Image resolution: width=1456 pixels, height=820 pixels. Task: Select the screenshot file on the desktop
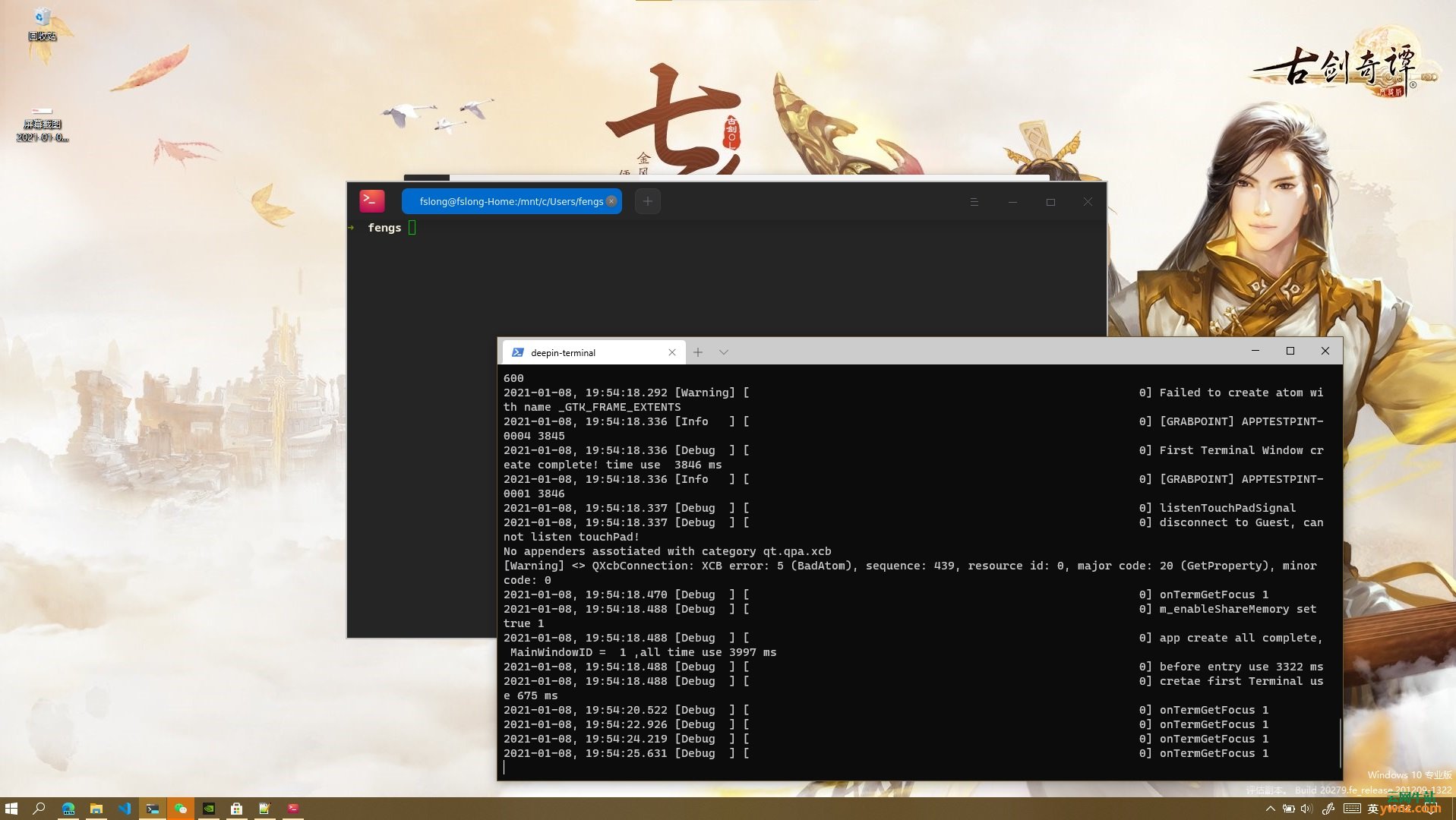[x=43, y=125]
